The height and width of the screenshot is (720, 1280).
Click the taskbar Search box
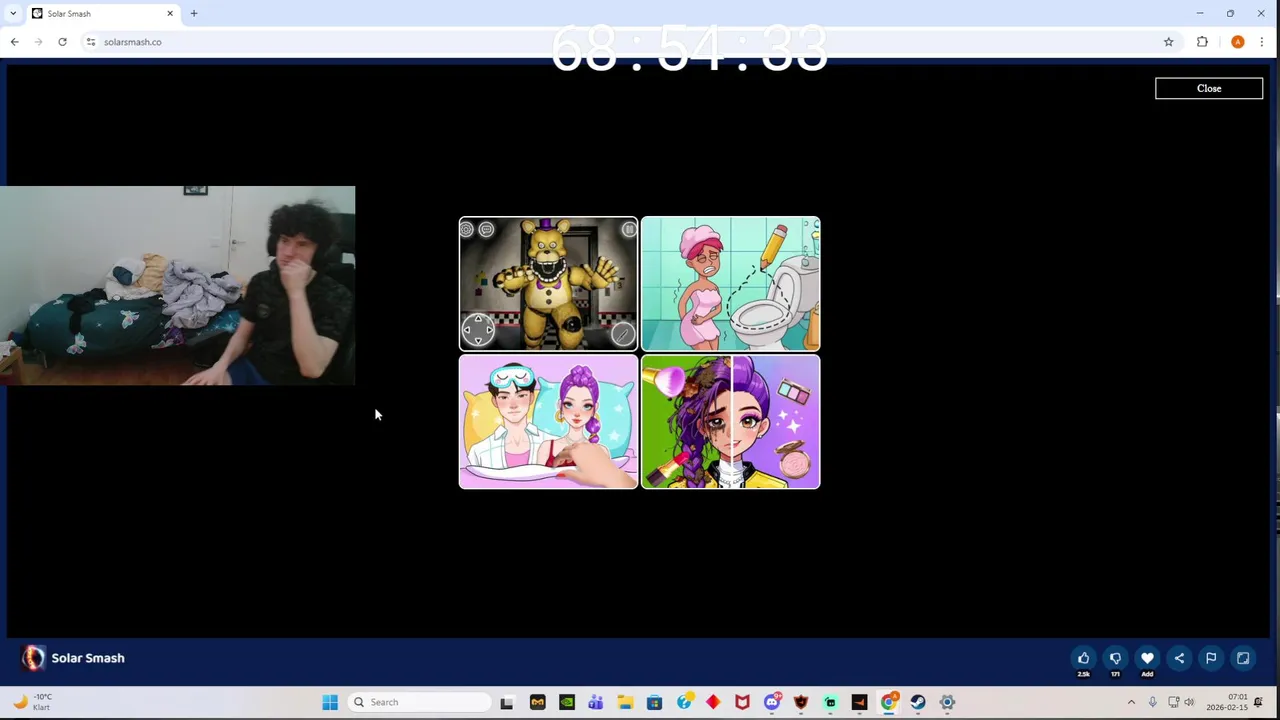coord(421,702)
